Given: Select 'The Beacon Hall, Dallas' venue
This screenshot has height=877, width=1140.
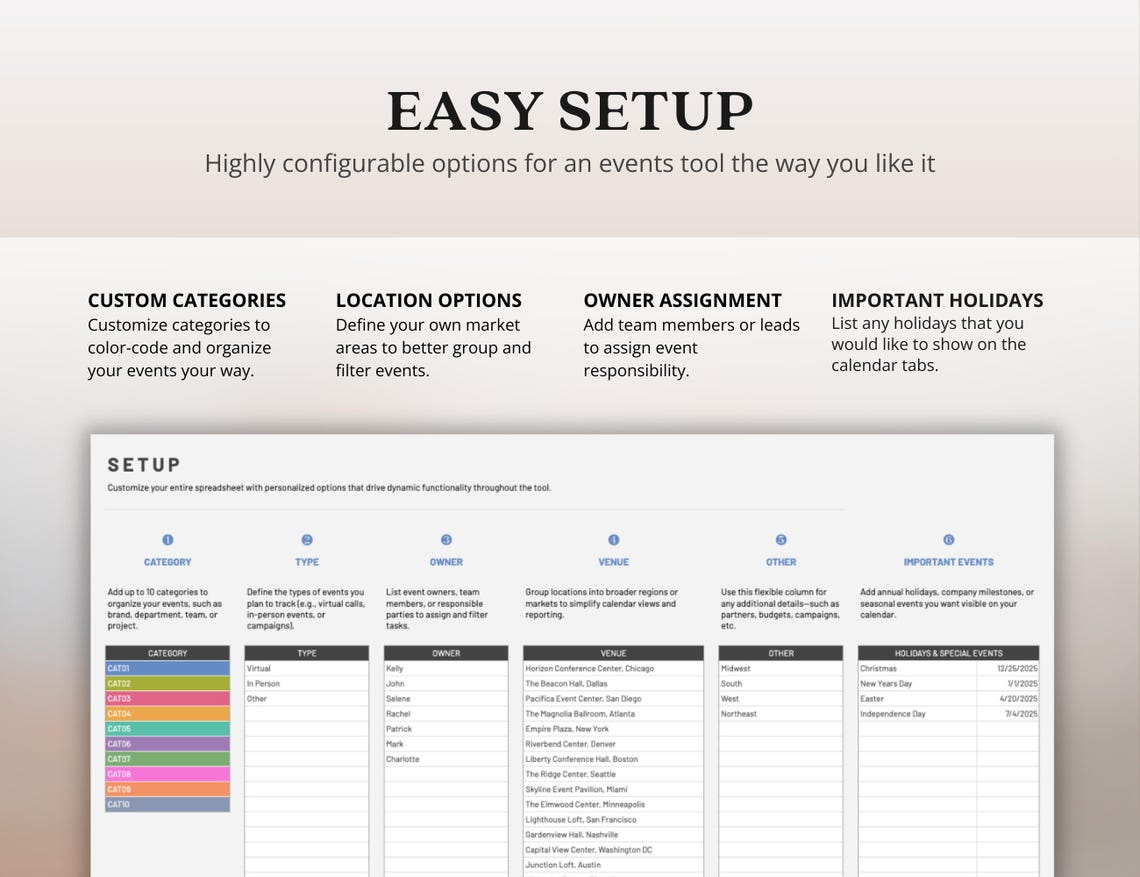Looking at the screenshot, I should pyautogui.click(x=614, y=684).
